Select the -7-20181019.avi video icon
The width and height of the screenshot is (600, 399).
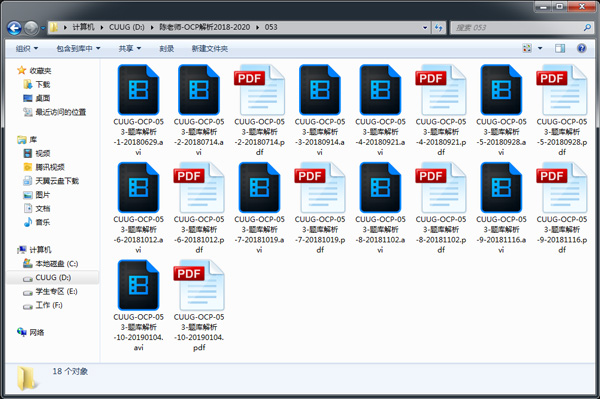coord(259,208)
